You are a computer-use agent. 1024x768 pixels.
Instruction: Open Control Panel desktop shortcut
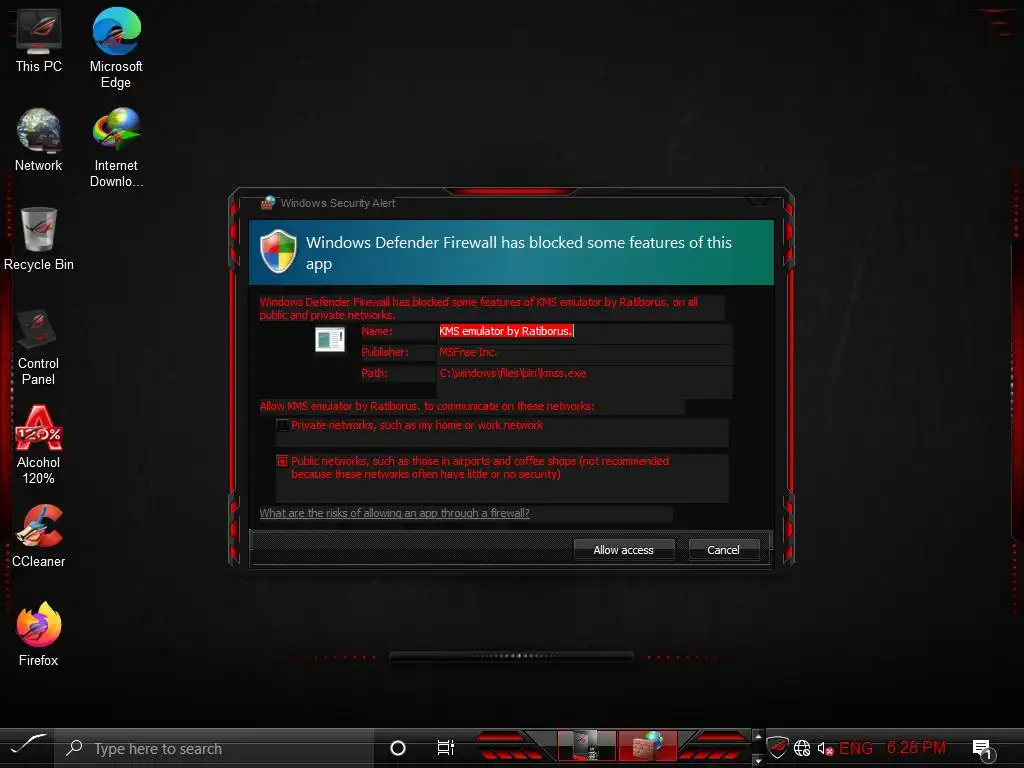[38, 347]
